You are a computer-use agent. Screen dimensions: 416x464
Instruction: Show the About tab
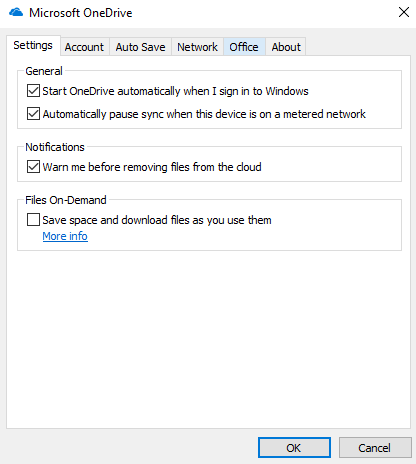(x=286, y=47)
